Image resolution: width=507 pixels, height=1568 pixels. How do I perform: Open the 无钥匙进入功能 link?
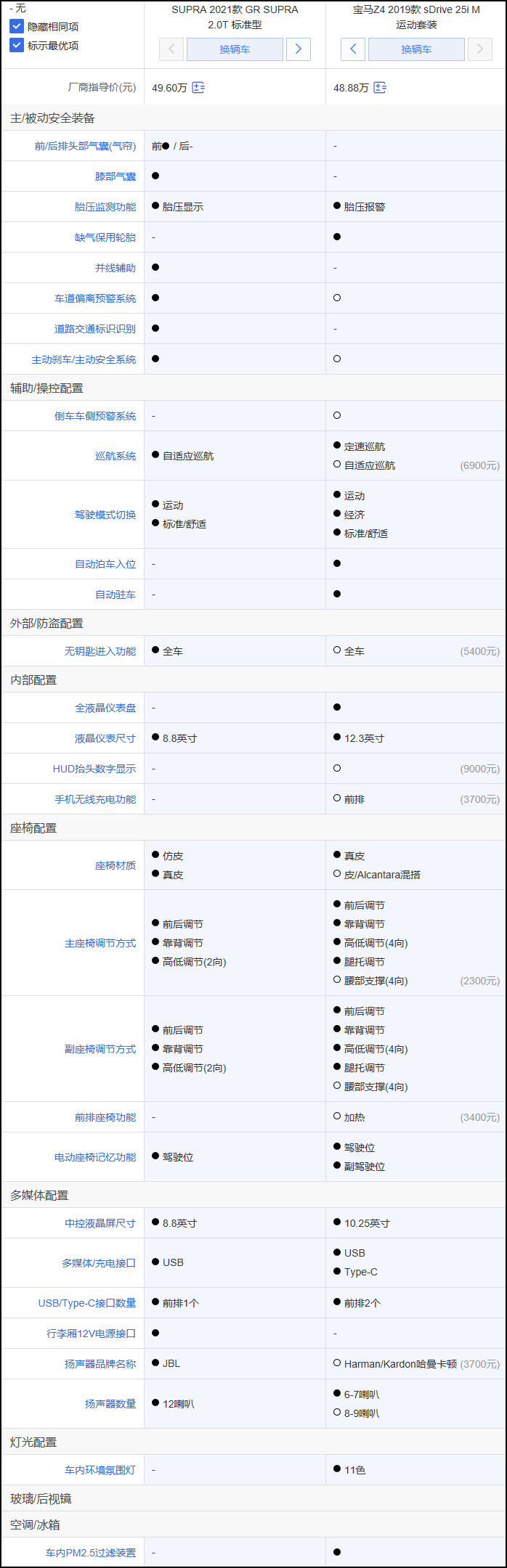pos(100,651)
